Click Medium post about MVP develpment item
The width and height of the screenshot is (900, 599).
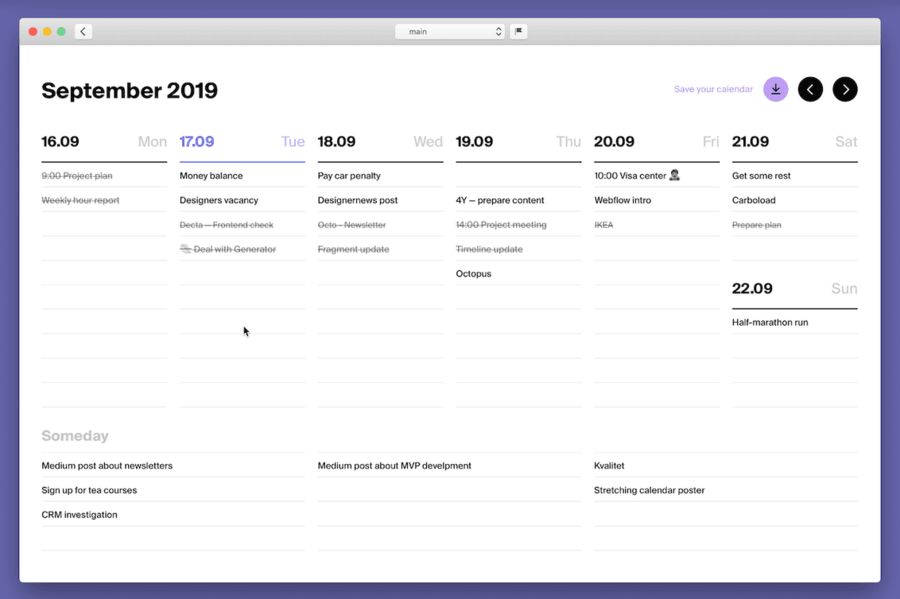pos(394,466)
